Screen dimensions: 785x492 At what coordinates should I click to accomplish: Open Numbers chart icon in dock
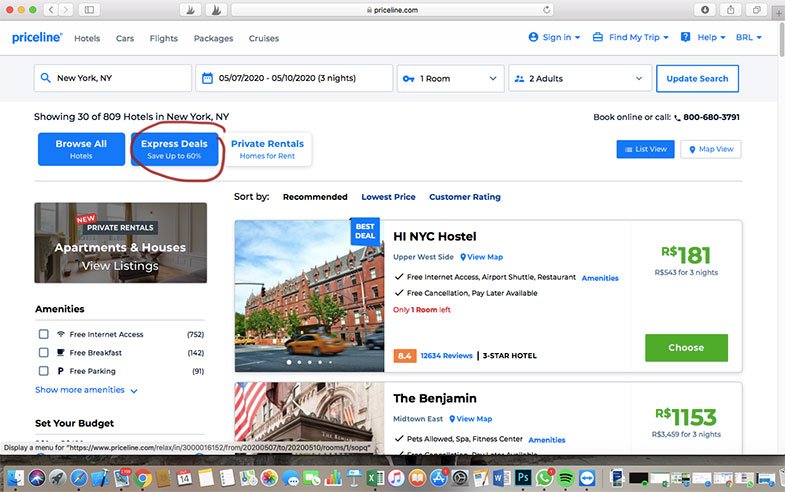click(332, 478)
